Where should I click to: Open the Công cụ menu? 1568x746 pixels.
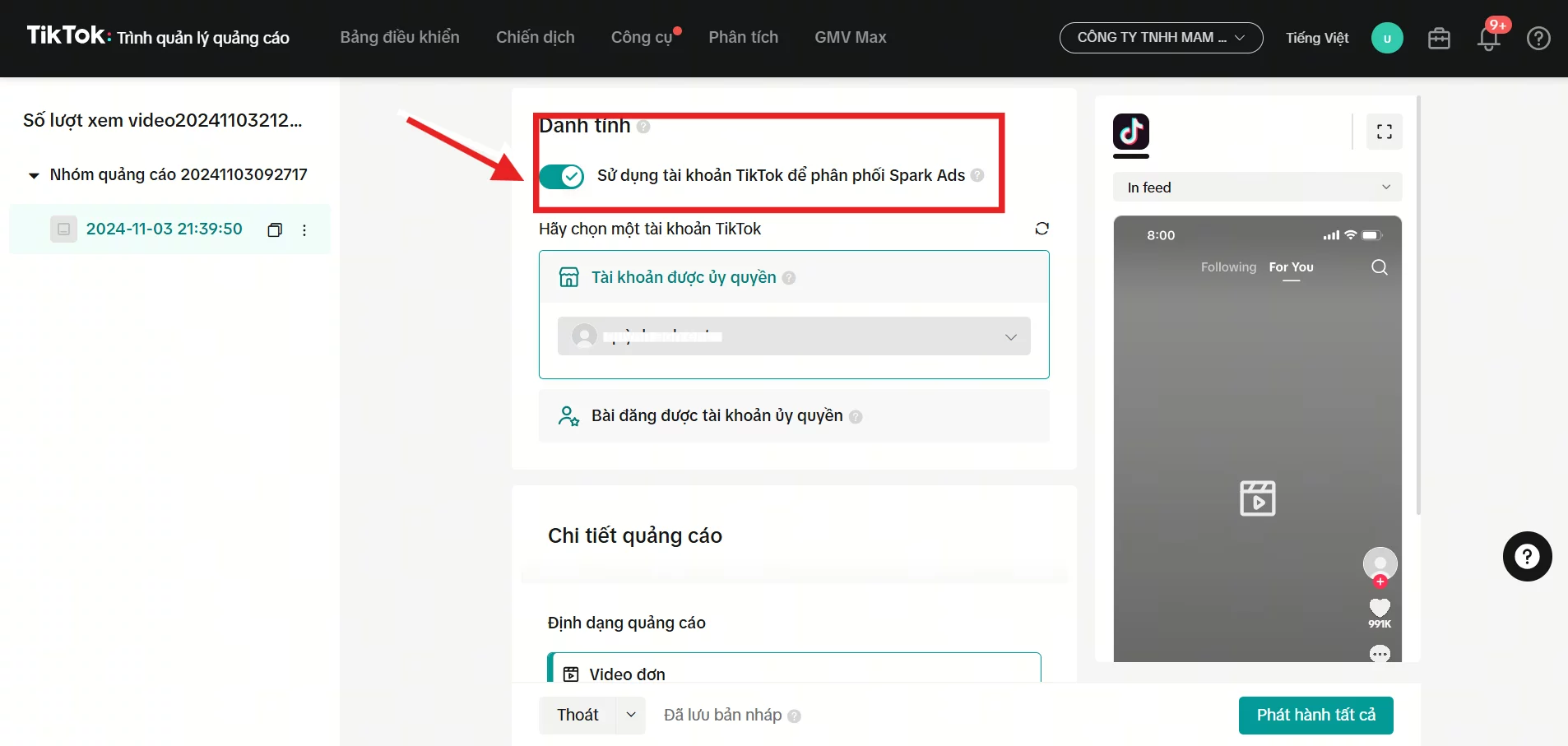(642, 37)
